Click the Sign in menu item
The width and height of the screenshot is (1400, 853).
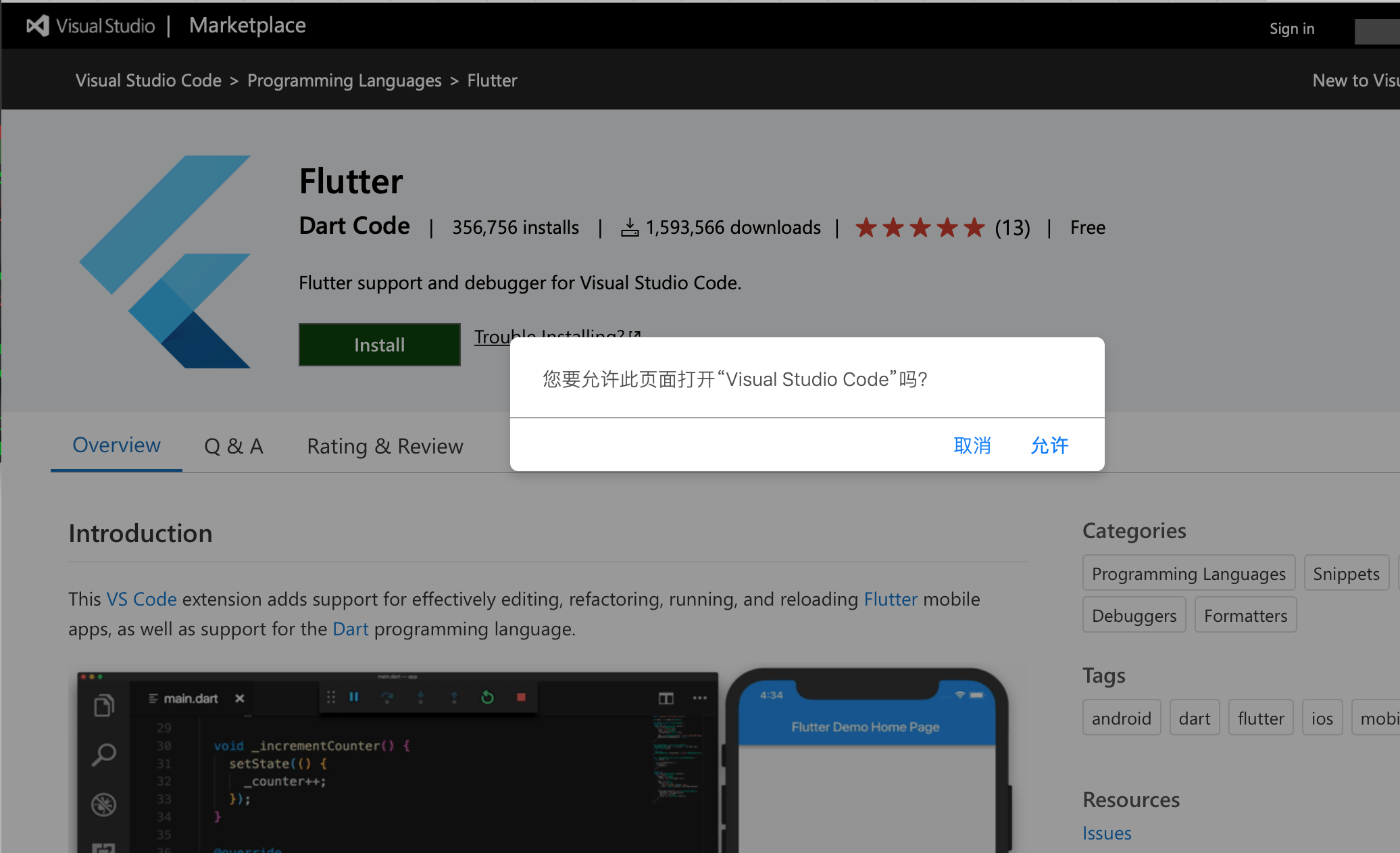[1293, 28]
